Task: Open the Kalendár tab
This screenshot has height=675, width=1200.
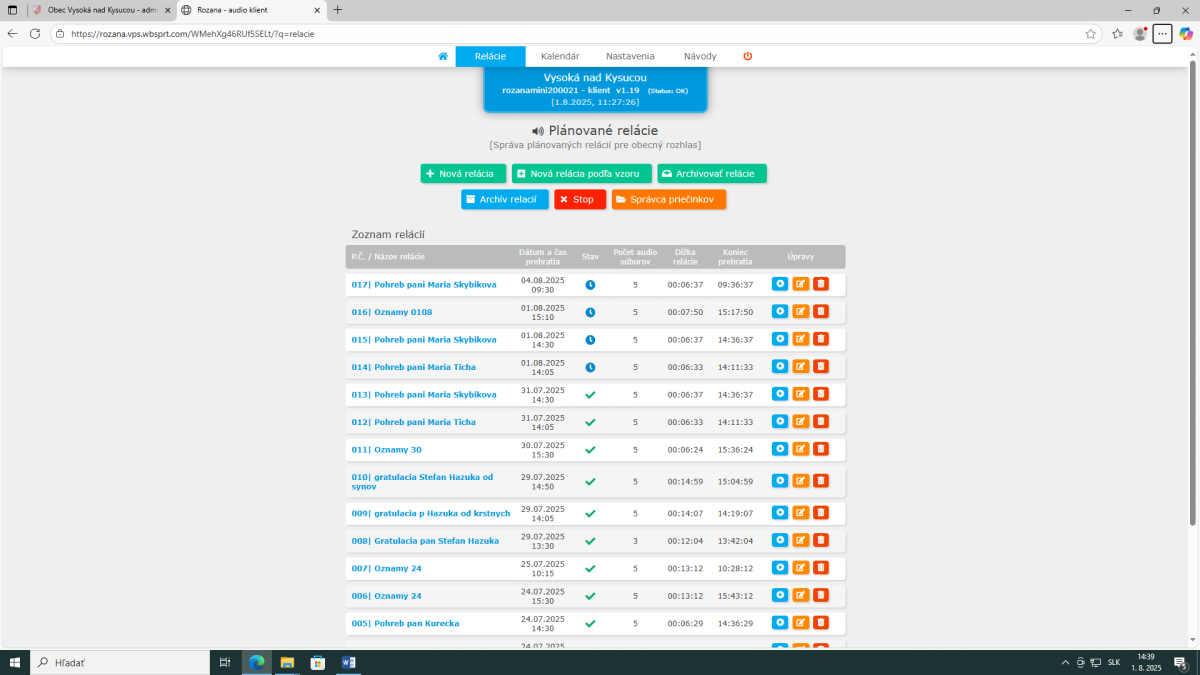Action: (x=560, y=56)
